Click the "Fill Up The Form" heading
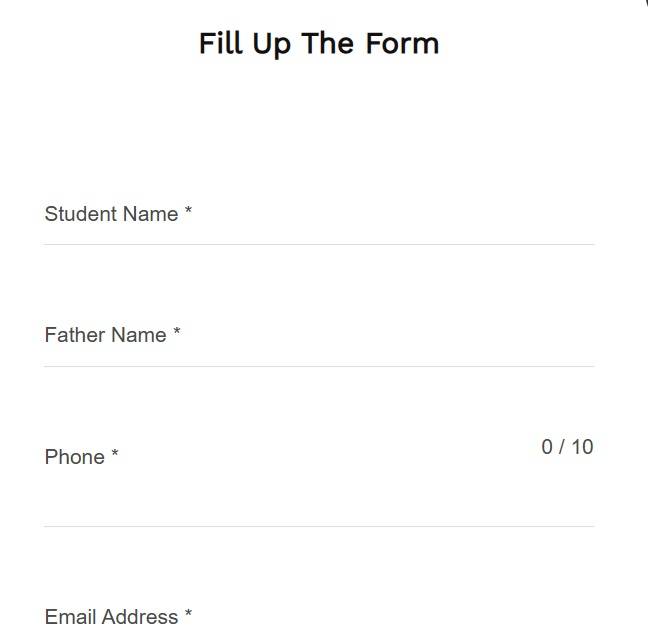Viewport: 648px width, 637px height. 319,44
